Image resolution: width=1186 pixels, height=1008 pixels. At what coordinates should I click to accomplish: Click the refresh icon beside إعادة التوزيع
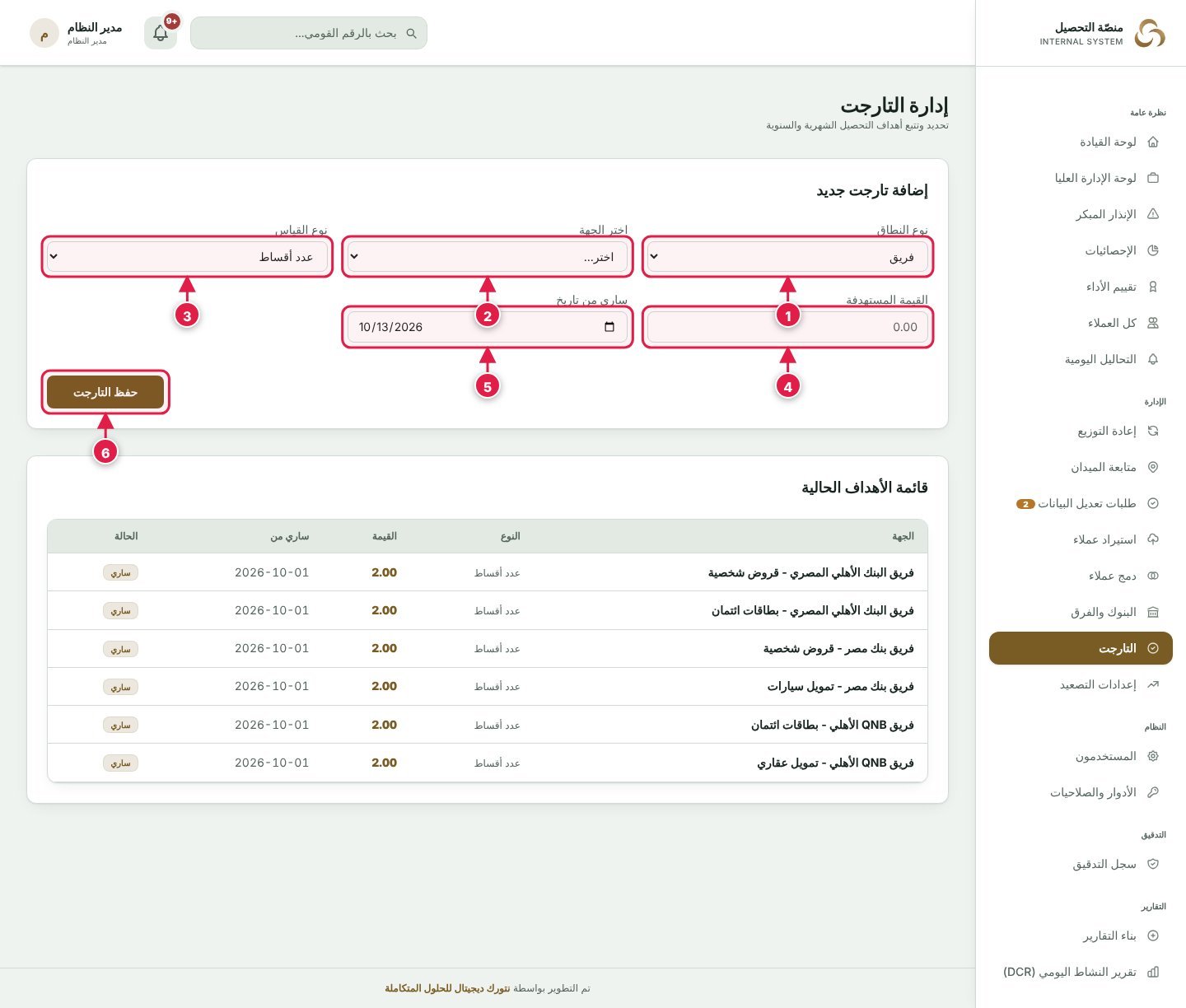pos(1153,431)
